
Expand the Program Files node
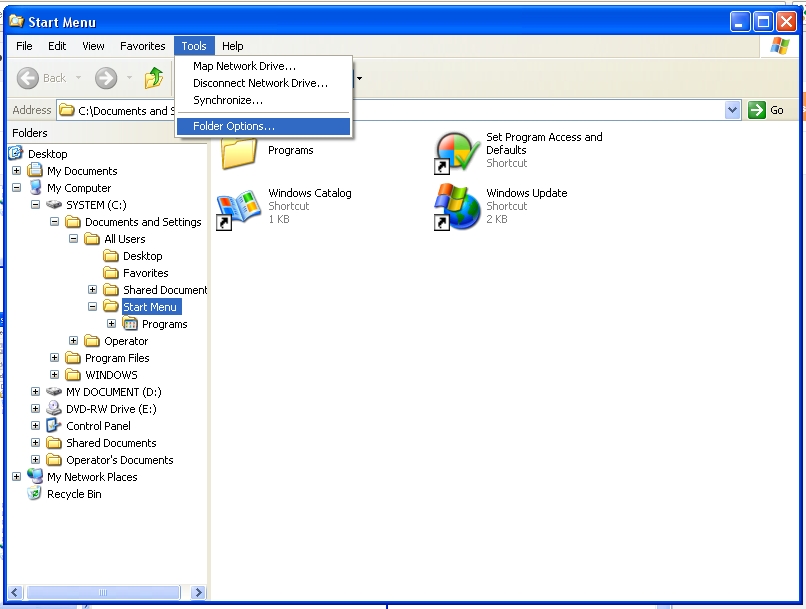54,357
